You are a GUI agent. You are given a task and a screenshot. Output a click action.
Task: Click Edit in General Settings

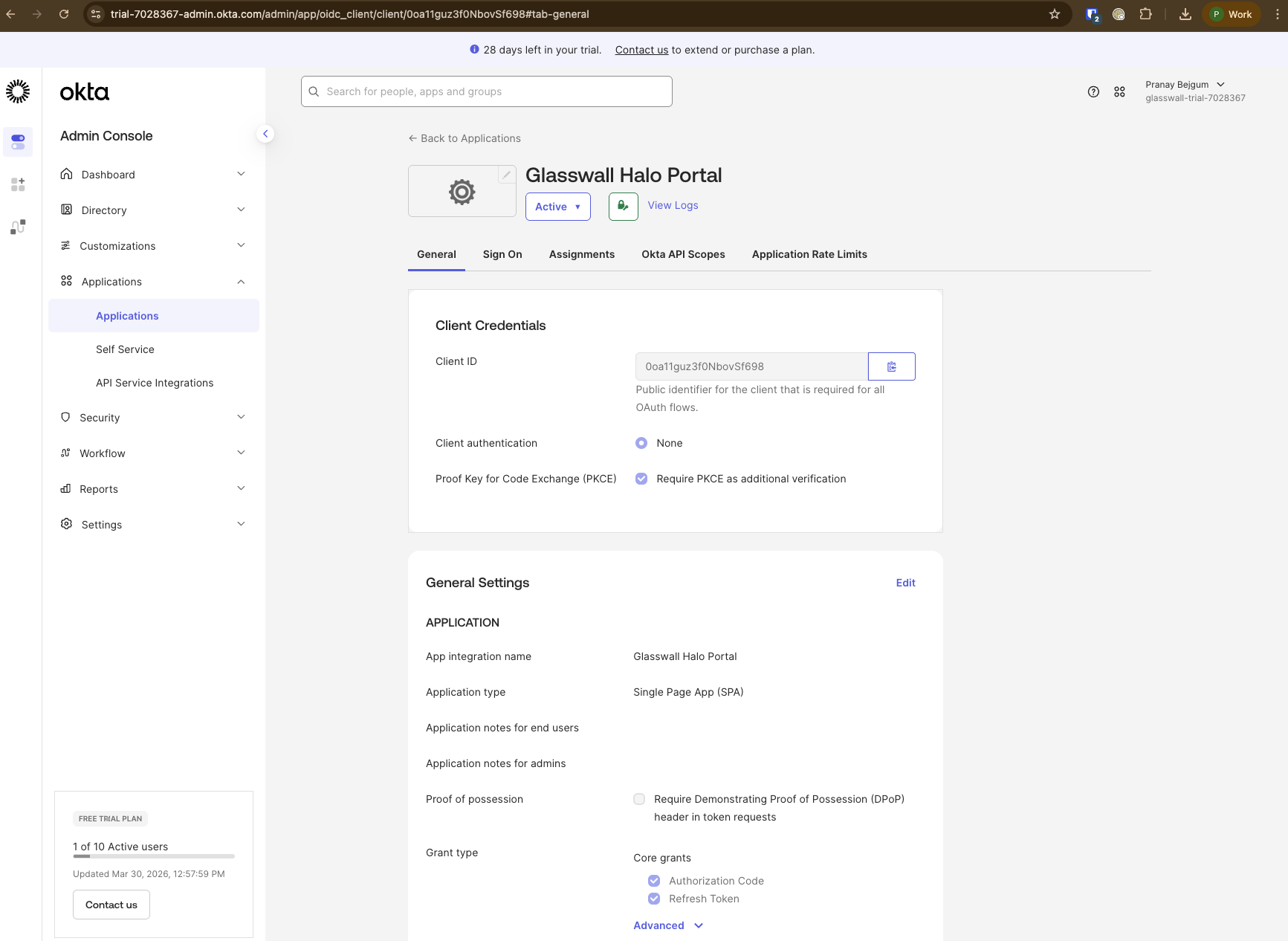(x=905, y=583)
